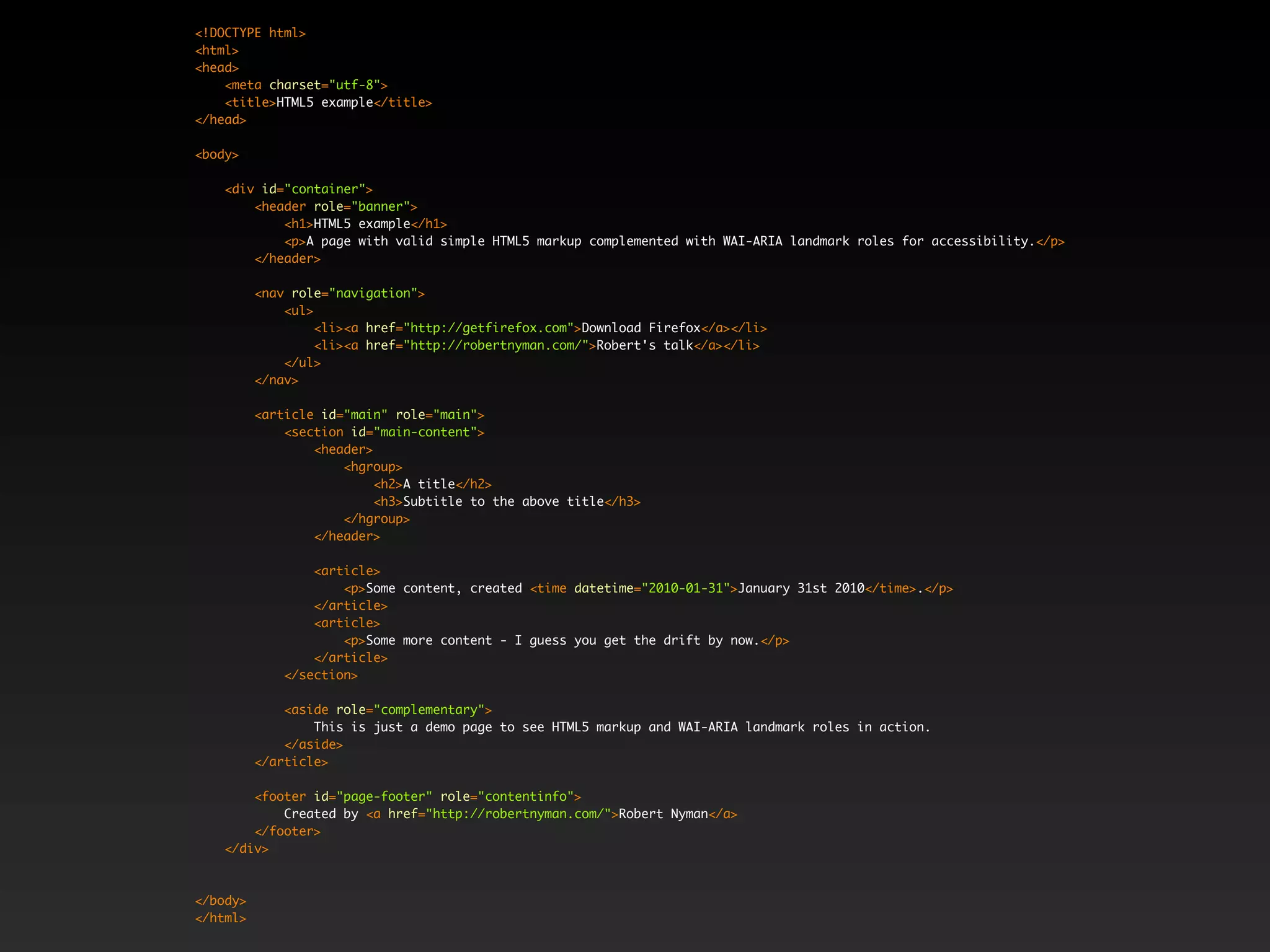
Task: Click the meta charset="utf-8" line
Action: tap(306, 85)
